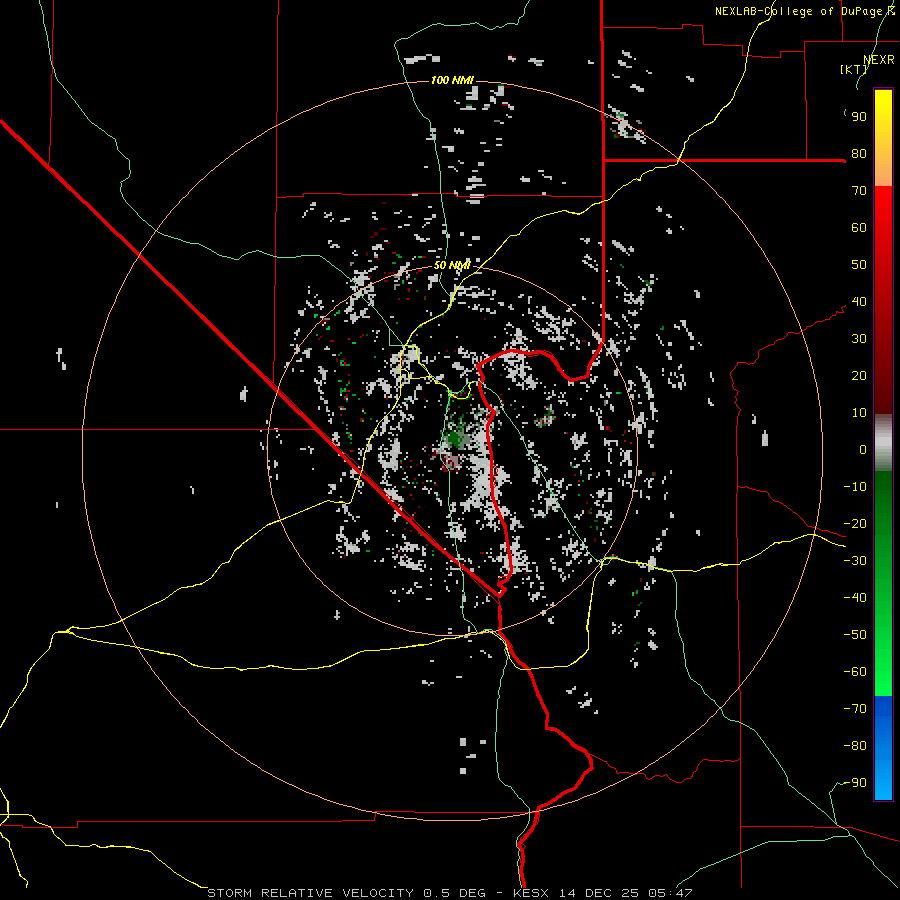Screen dimensions: 900x900
Task: Click the 70 value on the velocity scale
Action: tap(859, 191)
